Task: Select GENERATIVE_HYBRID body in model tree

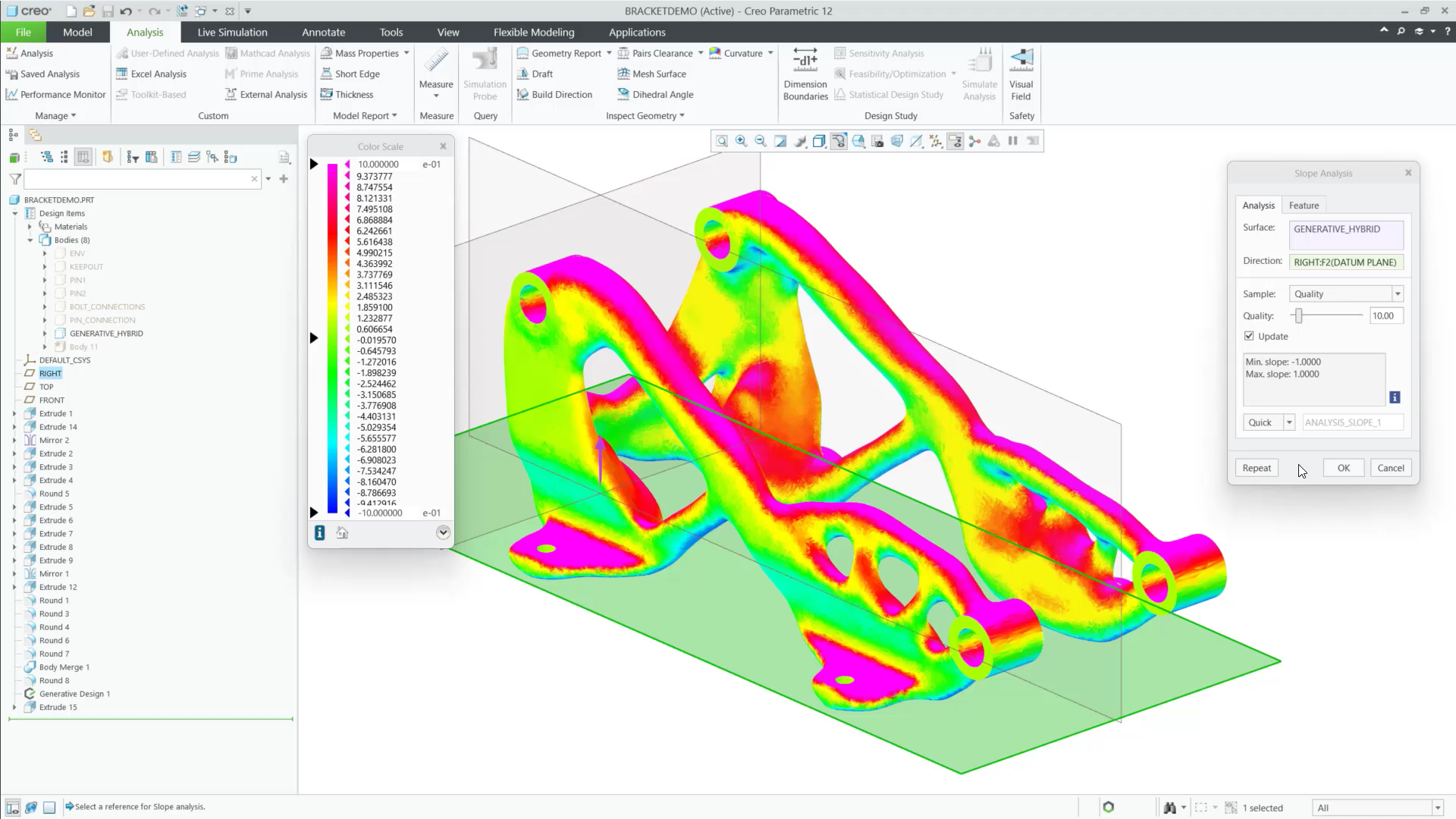Action: (x=106, y=334)
